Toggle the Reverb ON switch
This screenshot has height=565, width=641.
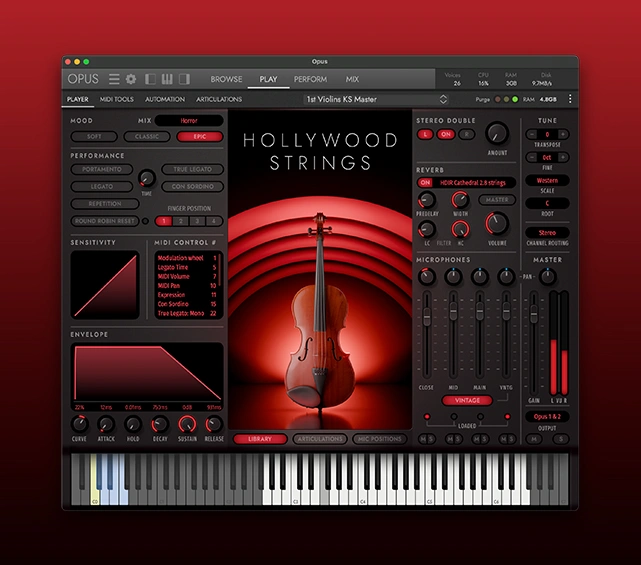tap(425, 183)
